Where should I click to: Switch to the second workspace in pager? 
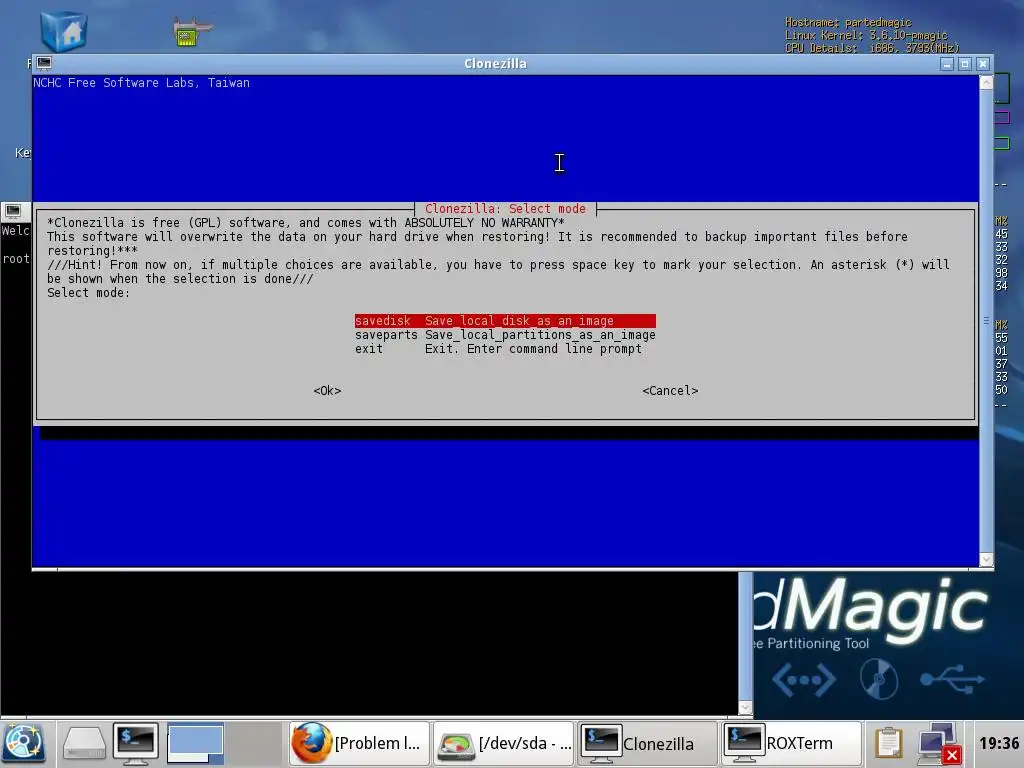(253, 743)
